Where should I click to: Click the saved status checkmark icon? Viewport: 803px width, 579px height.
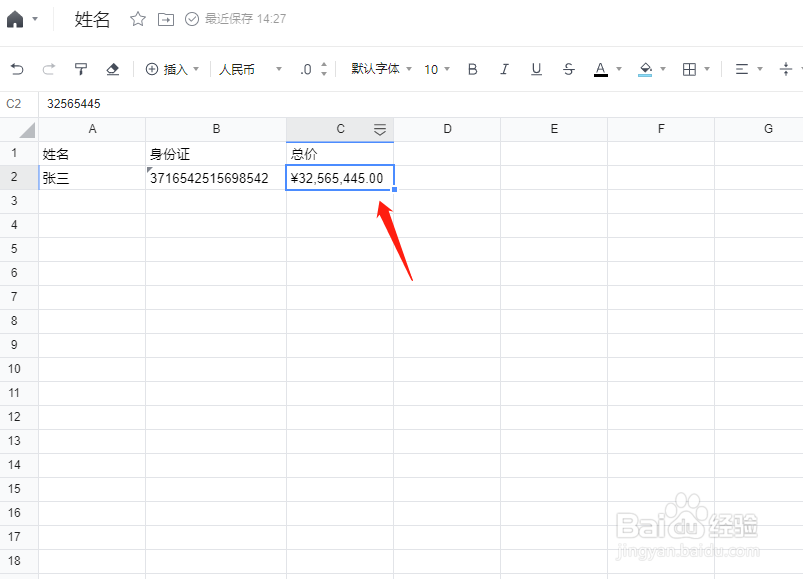192,19
